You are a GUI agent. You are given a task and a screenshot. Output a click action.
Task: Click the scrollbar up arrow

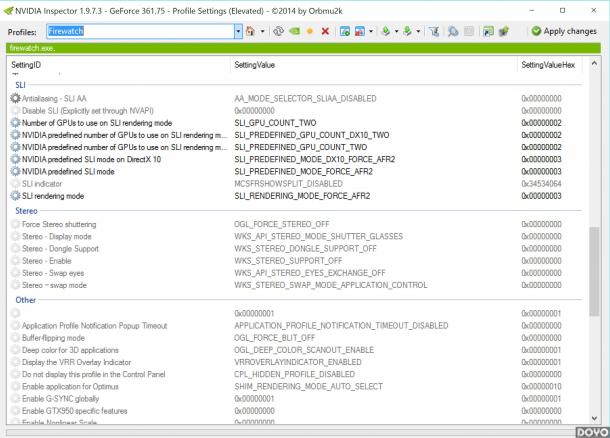pos(594,63)
